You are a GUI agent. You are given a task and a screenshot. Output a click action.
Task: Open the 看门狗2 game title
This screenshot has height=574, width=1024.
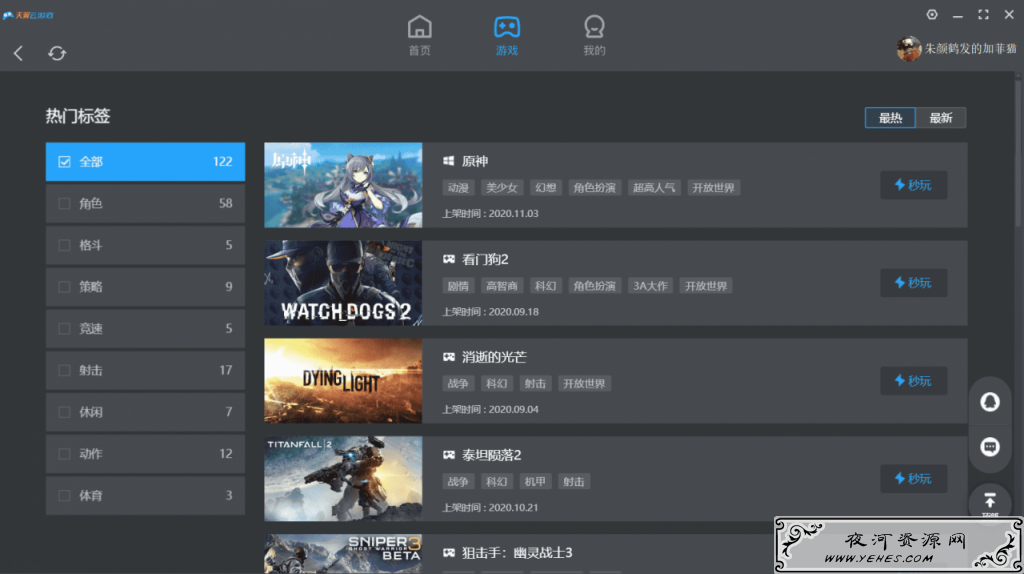click(x=485, y=259)
